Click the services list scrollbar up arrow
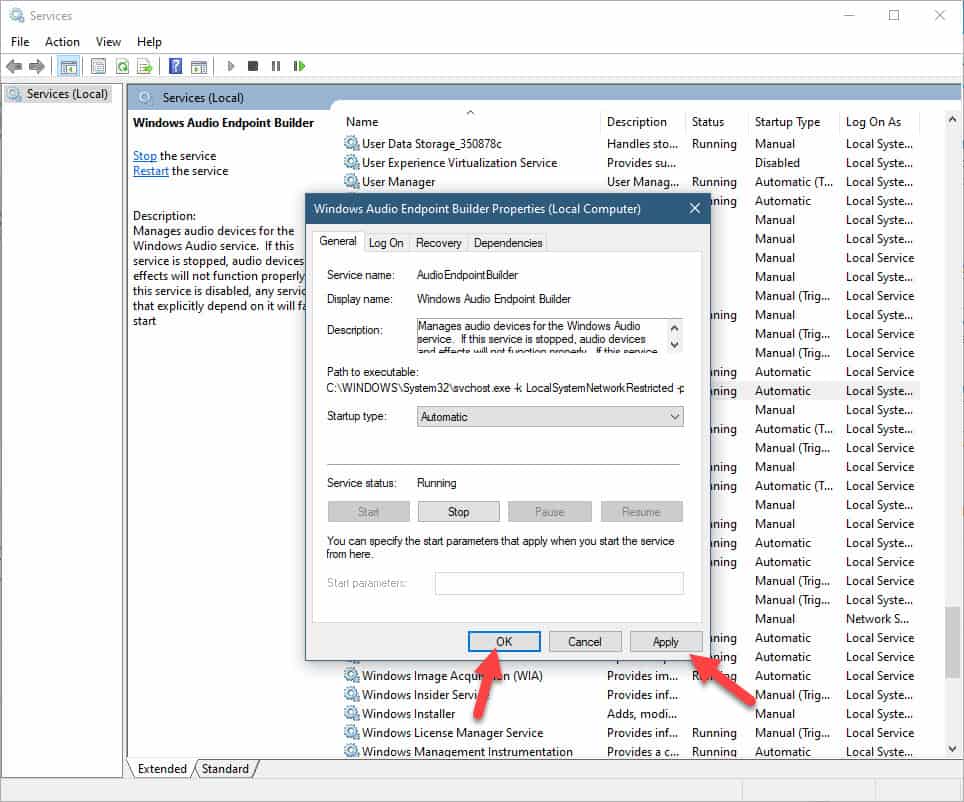This screenshot has height=802, width=964. click(952, 119)
